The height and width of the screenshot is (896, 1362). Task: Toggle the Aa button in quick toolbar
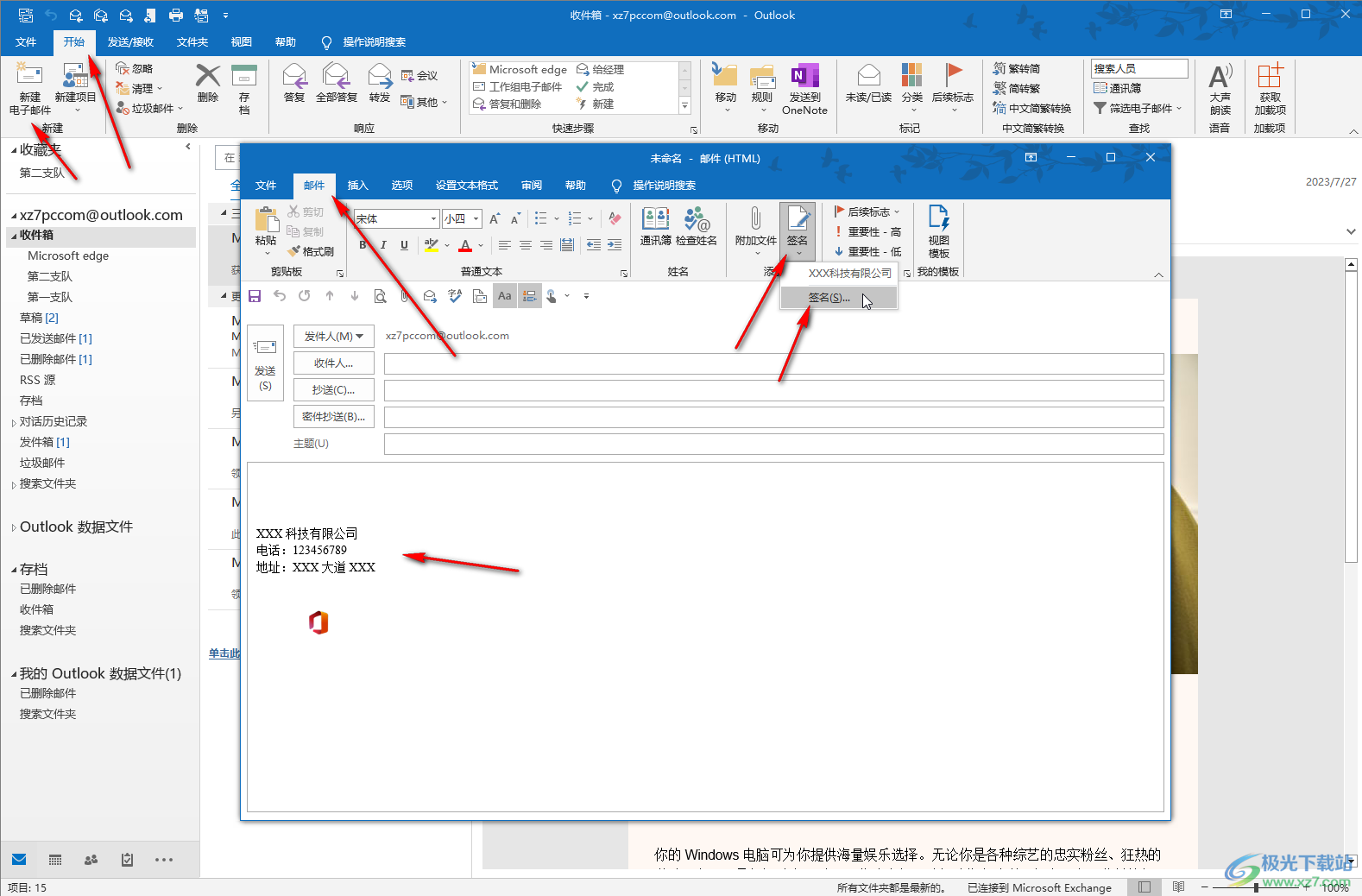click(x=505, y=296)
